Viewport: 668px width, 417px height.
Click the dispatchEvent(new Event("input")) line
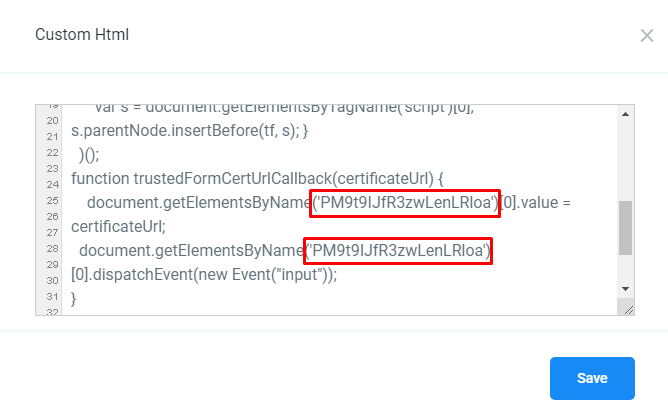pos(204,275)
